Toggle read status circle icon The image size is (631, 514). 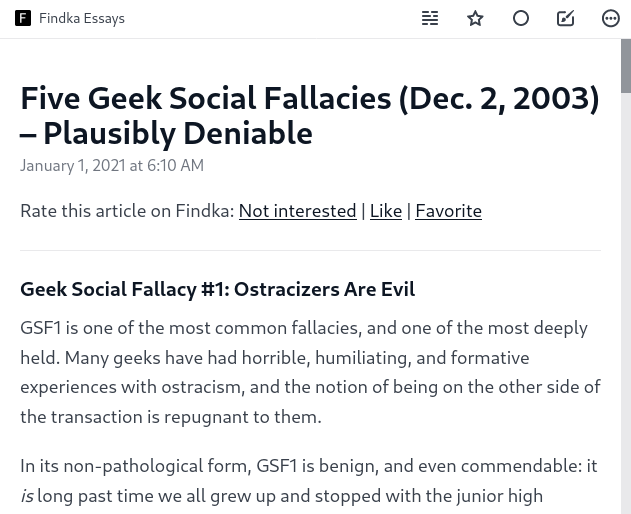521,19
